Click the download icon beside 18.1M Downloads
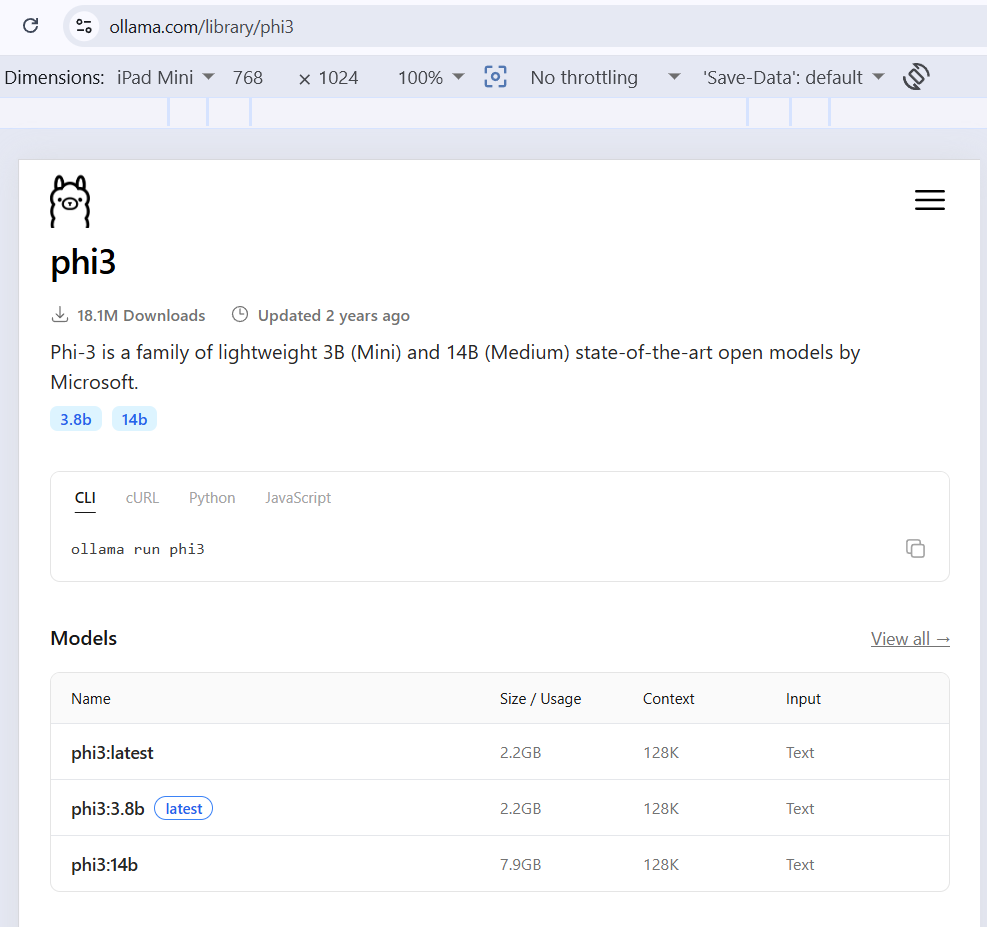 point(60,314)
